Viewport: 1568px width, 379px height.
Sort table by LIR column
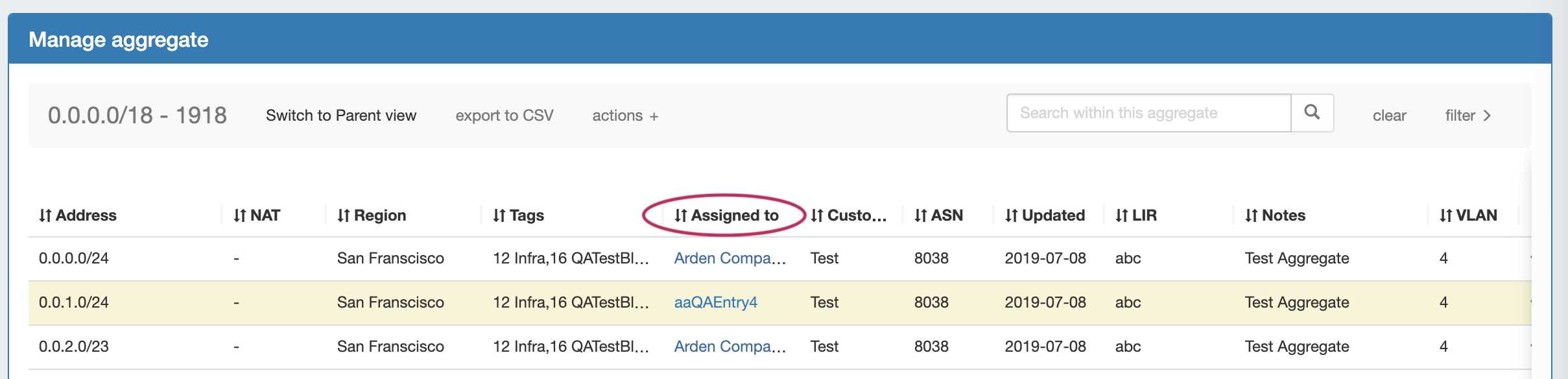click(1135, 215)
